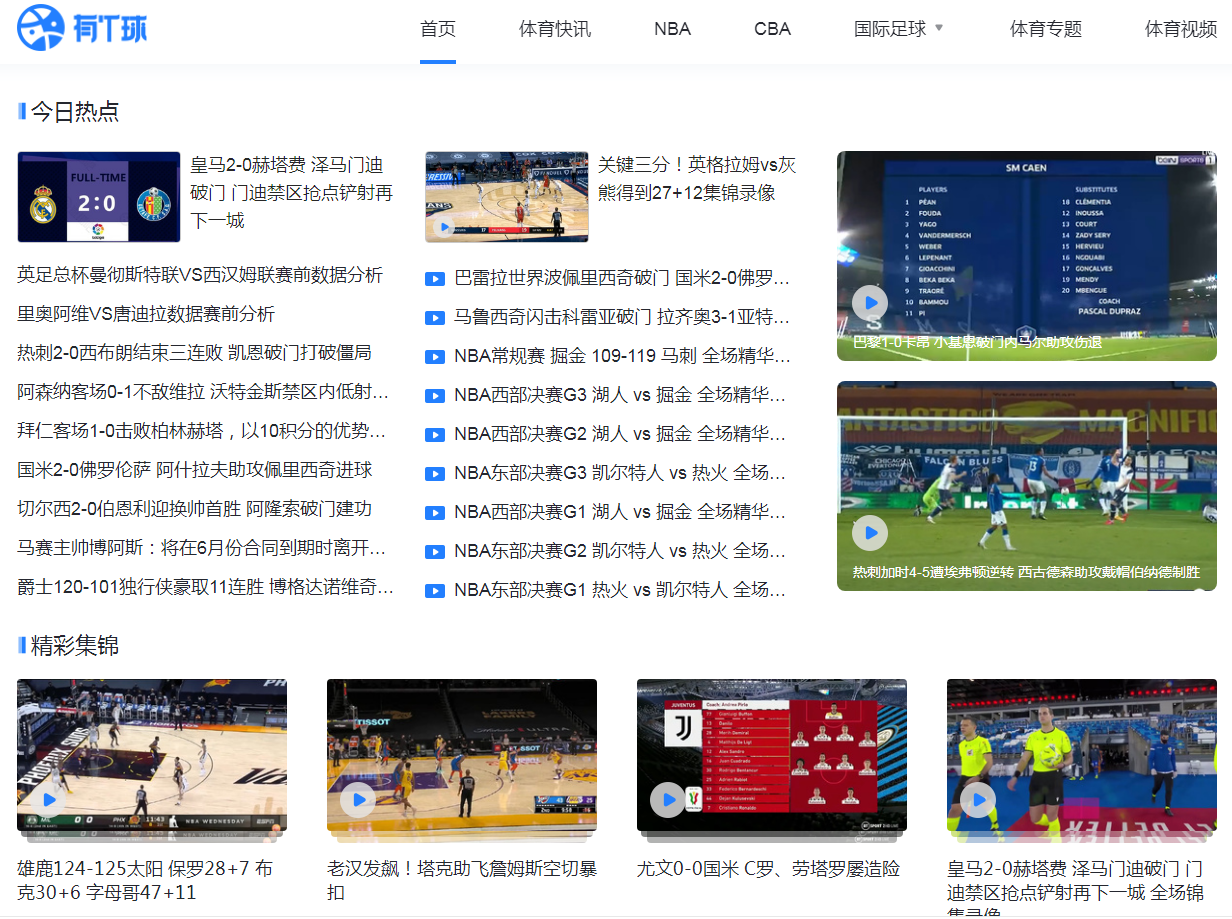Open NBA东部决赛G3 凯尔特人 vs 热火 link
Screen dimensions: 1232x919
[622, 473]
